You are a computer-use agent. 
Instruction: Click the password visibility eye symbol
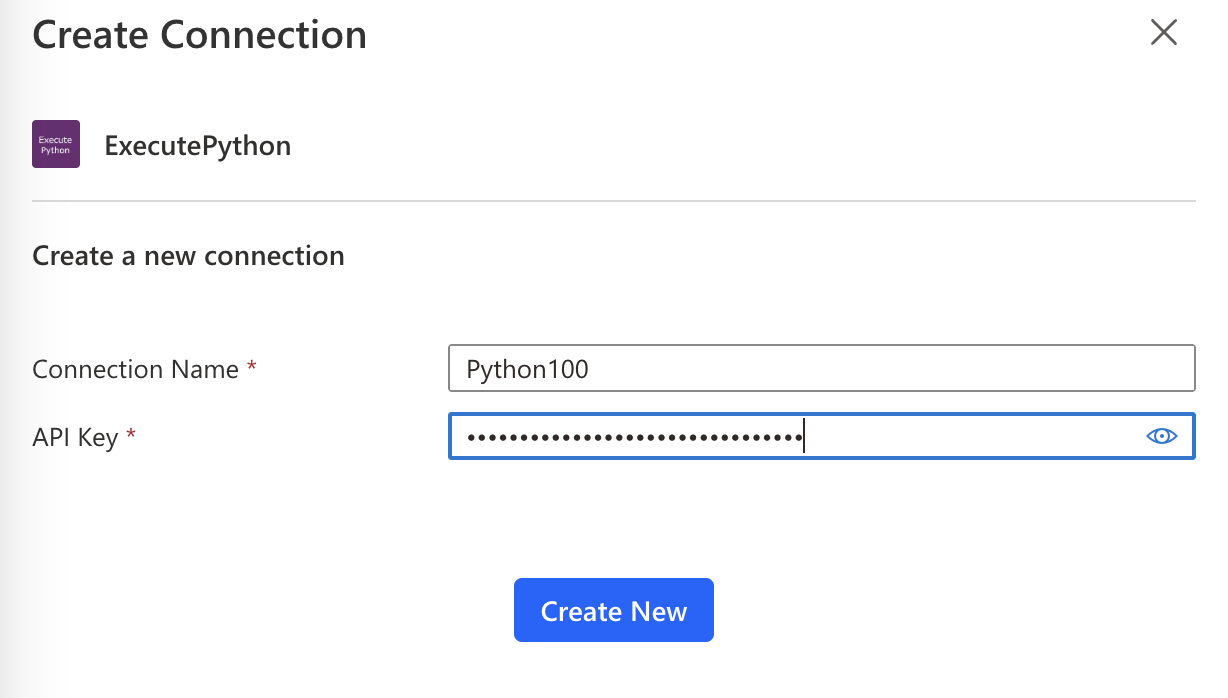point(1162,436)
